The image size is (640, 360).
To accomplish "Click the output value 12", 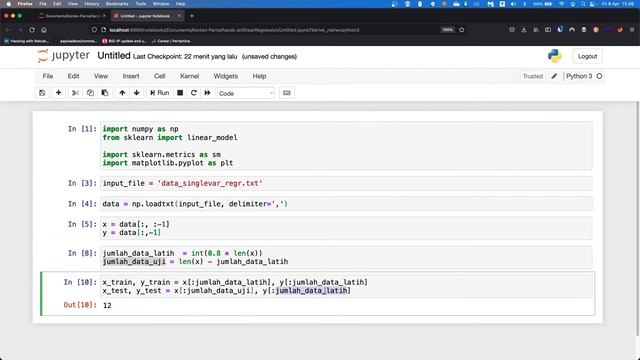I will pos(107,305).
